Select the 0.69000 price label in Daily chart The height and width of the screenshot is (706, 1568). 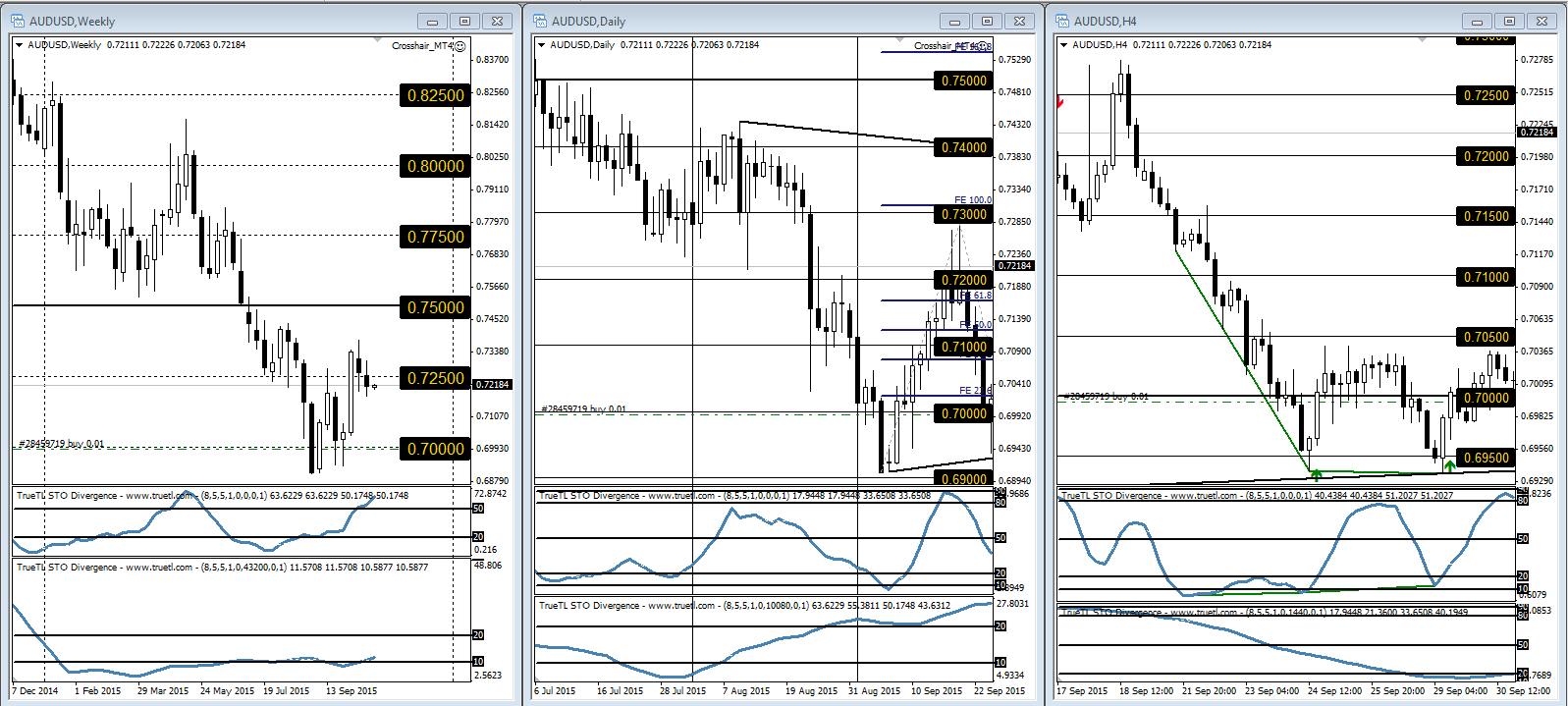pyautogui.click(x=963, y=479)
